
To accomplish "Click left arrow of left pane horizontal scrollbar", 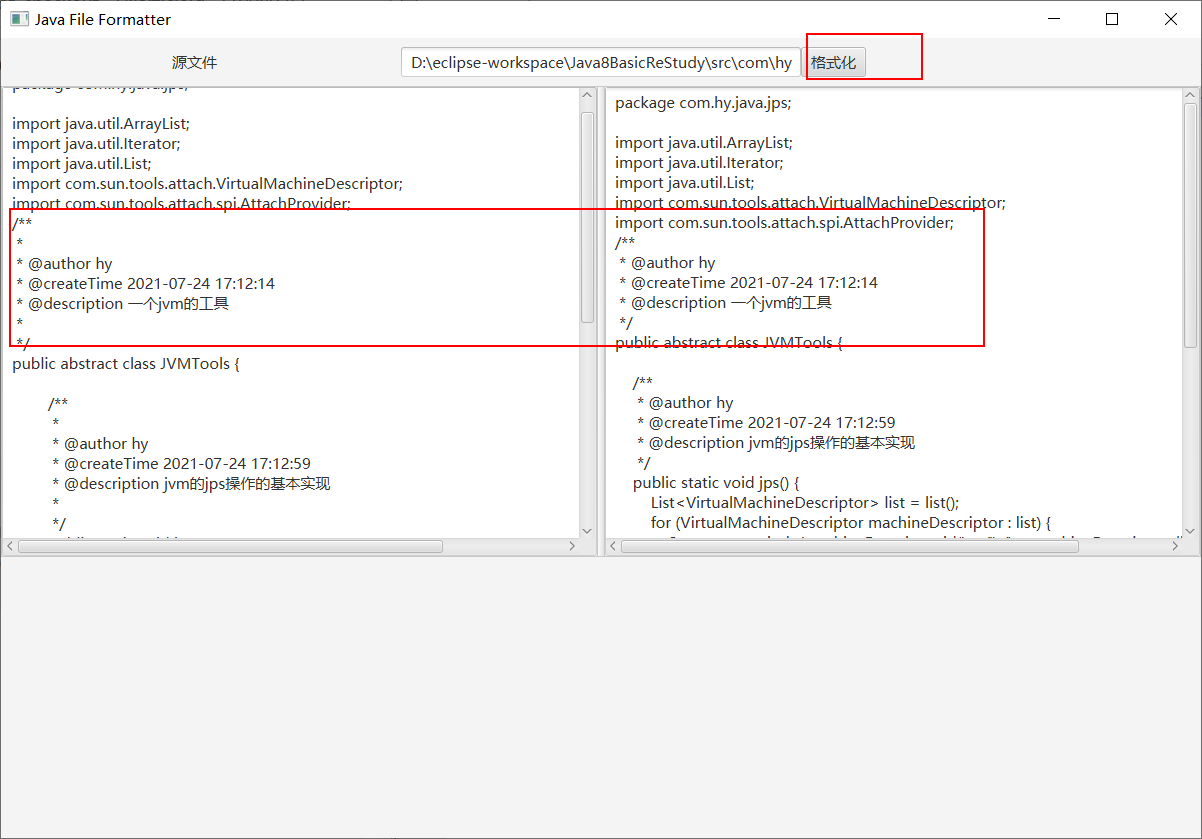I will click(x=10, y=546).
